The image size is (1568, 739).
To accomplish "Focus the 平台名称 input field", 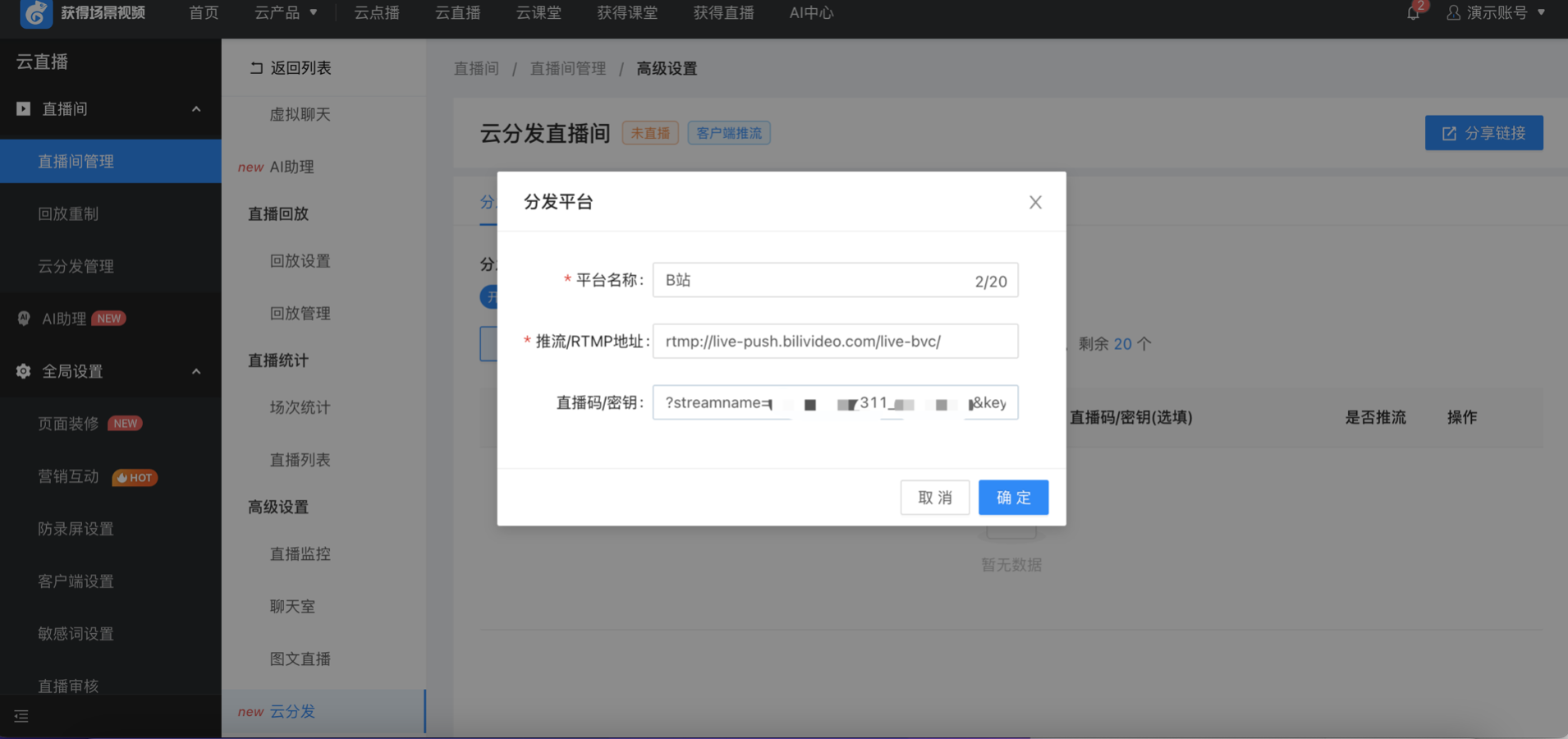I will click(x=835, y=280).
